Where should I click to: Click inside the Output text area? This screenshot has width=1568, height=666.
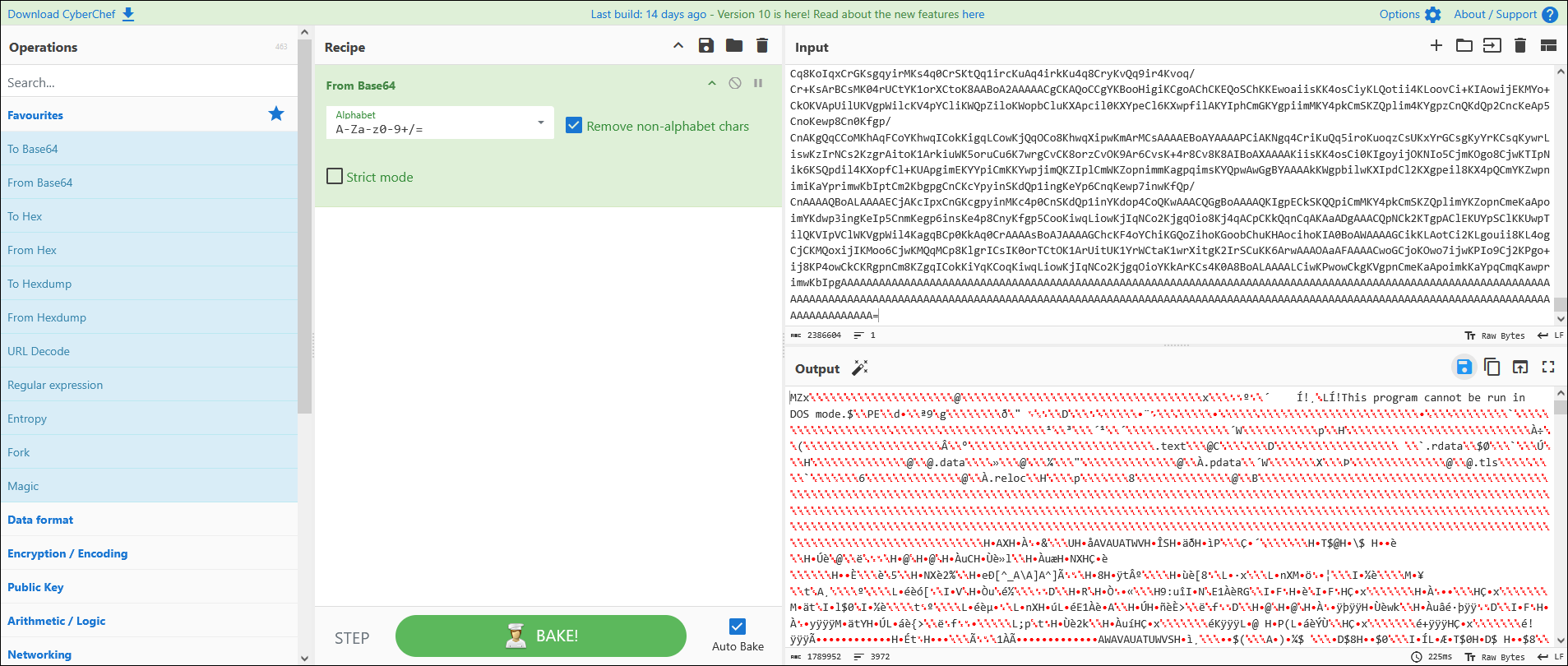pyautogui.click(x=1169, y=518)
